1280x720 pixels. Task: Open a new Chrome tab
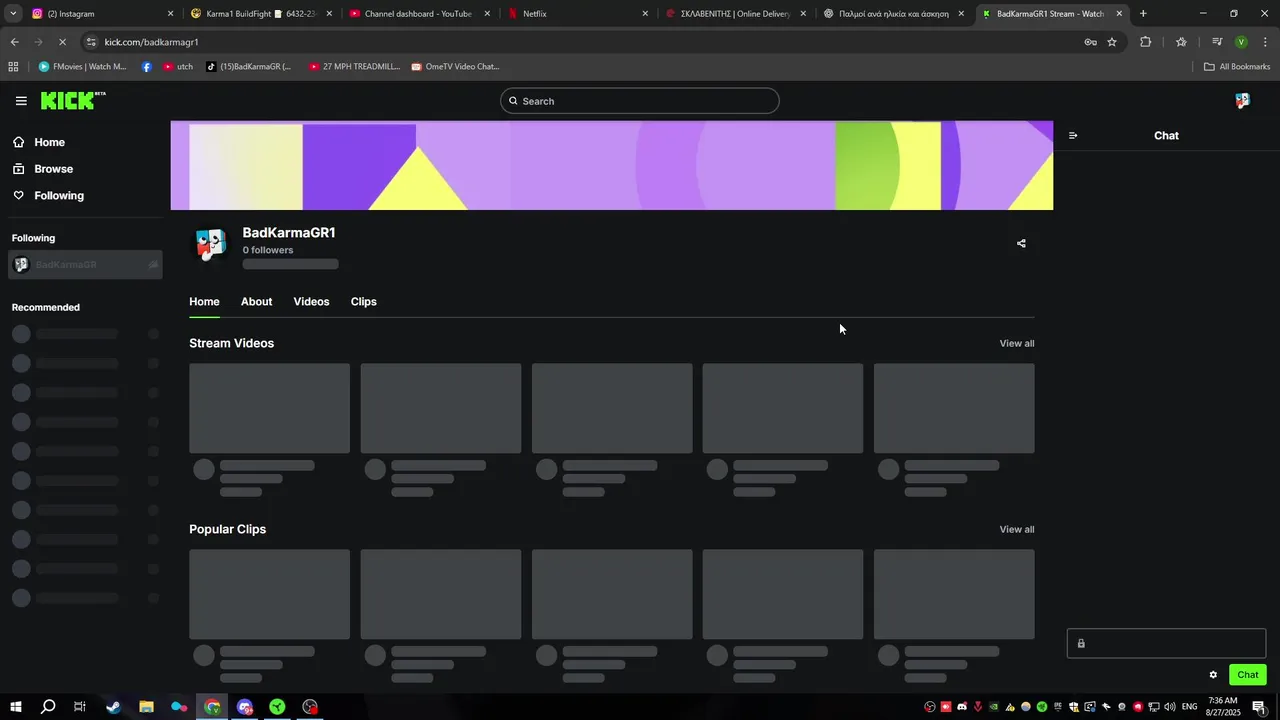[1143, 14]
